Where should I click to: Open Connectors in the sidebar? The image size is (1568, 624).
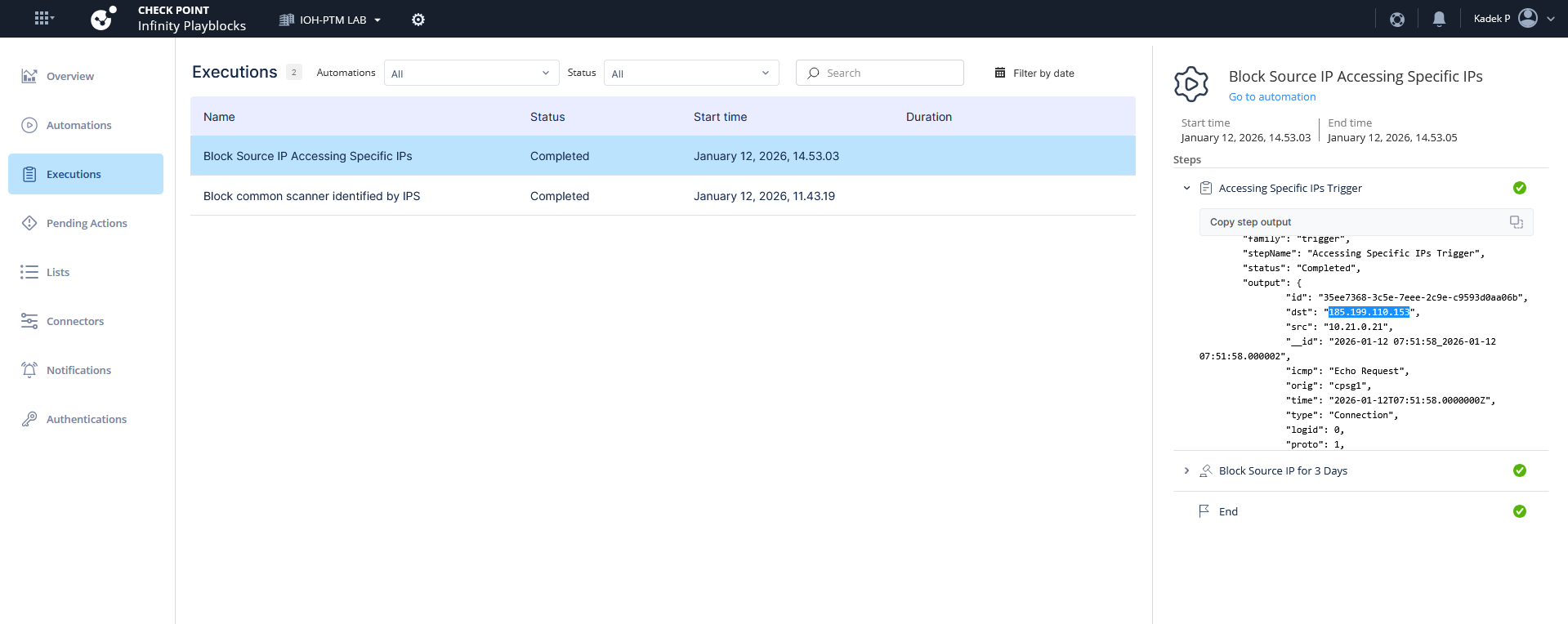point(75,321)
